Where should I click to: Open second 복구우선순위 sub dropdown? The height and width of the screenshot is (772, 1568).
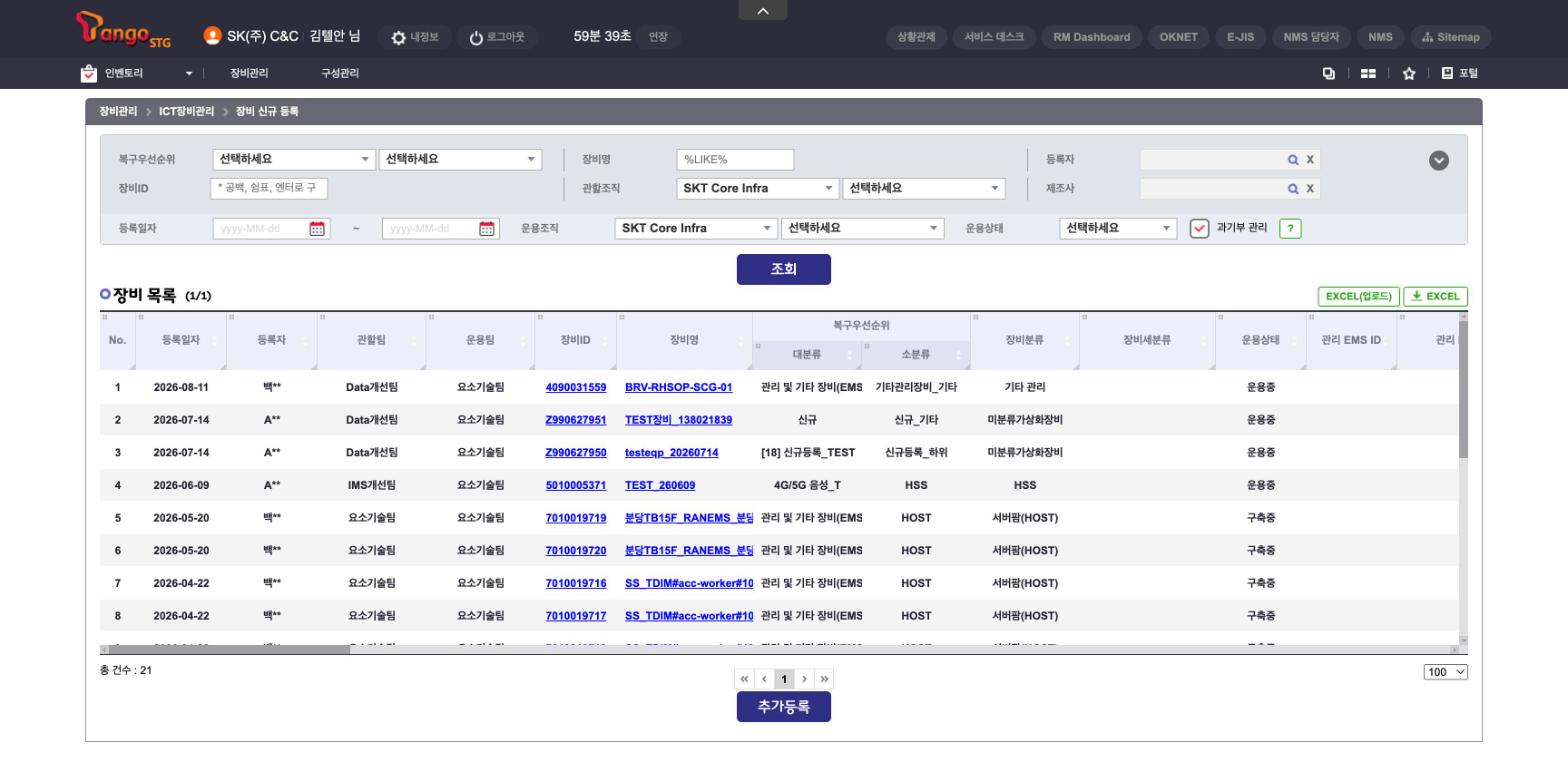point(460,159)
